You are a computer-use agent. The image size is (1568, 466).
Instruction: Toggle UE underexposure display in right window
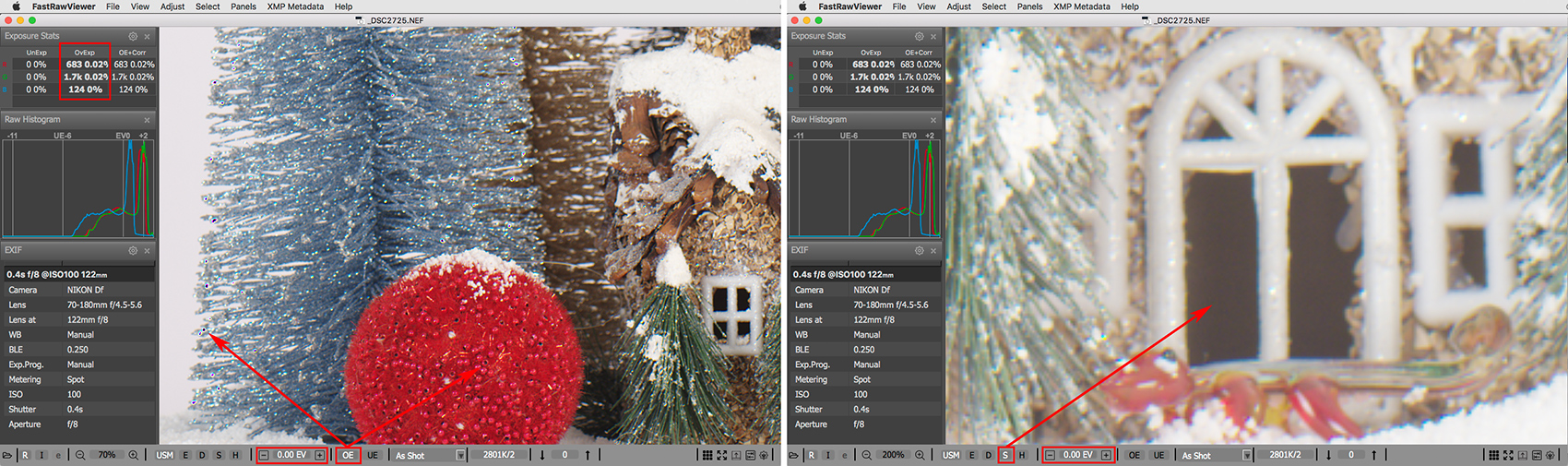pyautogui.click(x=1158, y=455)
